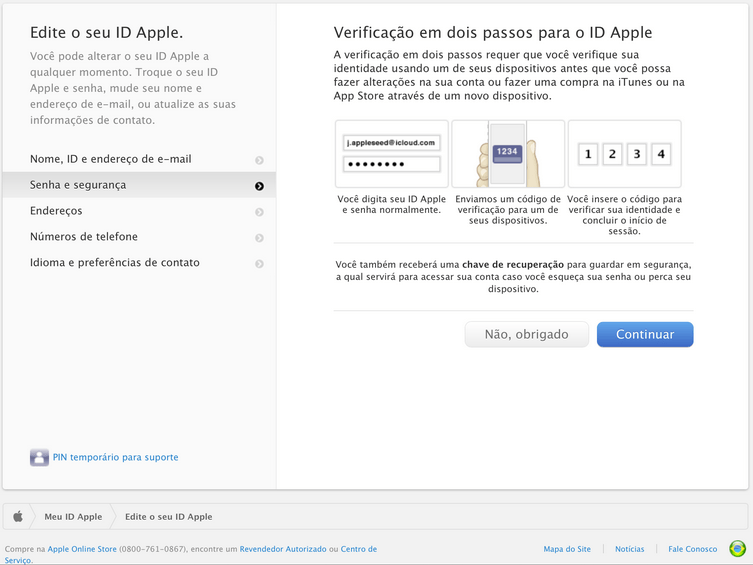
Task: Click the bold chave de recuperação text
Action: pos(513,264)
